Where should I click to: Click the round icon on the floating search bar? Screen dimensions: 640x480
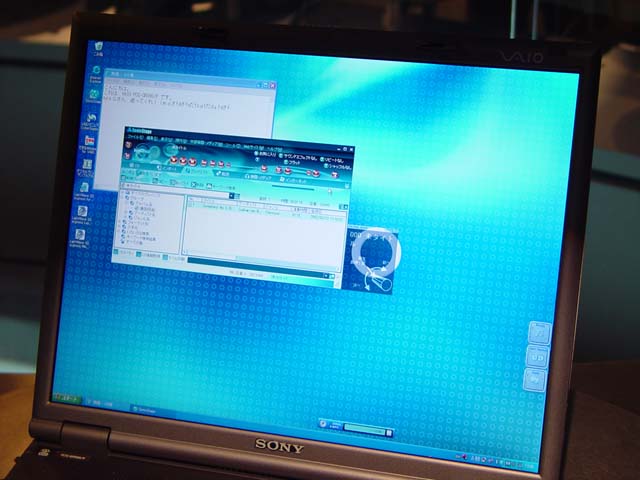click(x=323, y=424)
